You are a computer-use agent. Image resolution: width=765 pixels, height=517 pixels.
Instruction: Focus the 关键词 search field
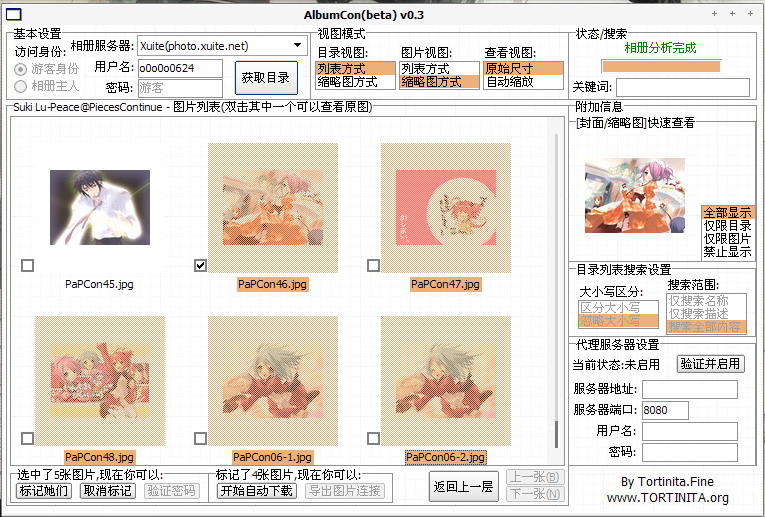point(683,88)
